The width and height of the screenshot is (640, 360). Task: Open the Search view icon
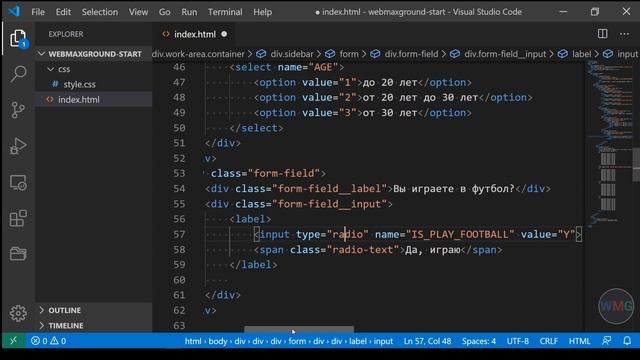[18, 74]
